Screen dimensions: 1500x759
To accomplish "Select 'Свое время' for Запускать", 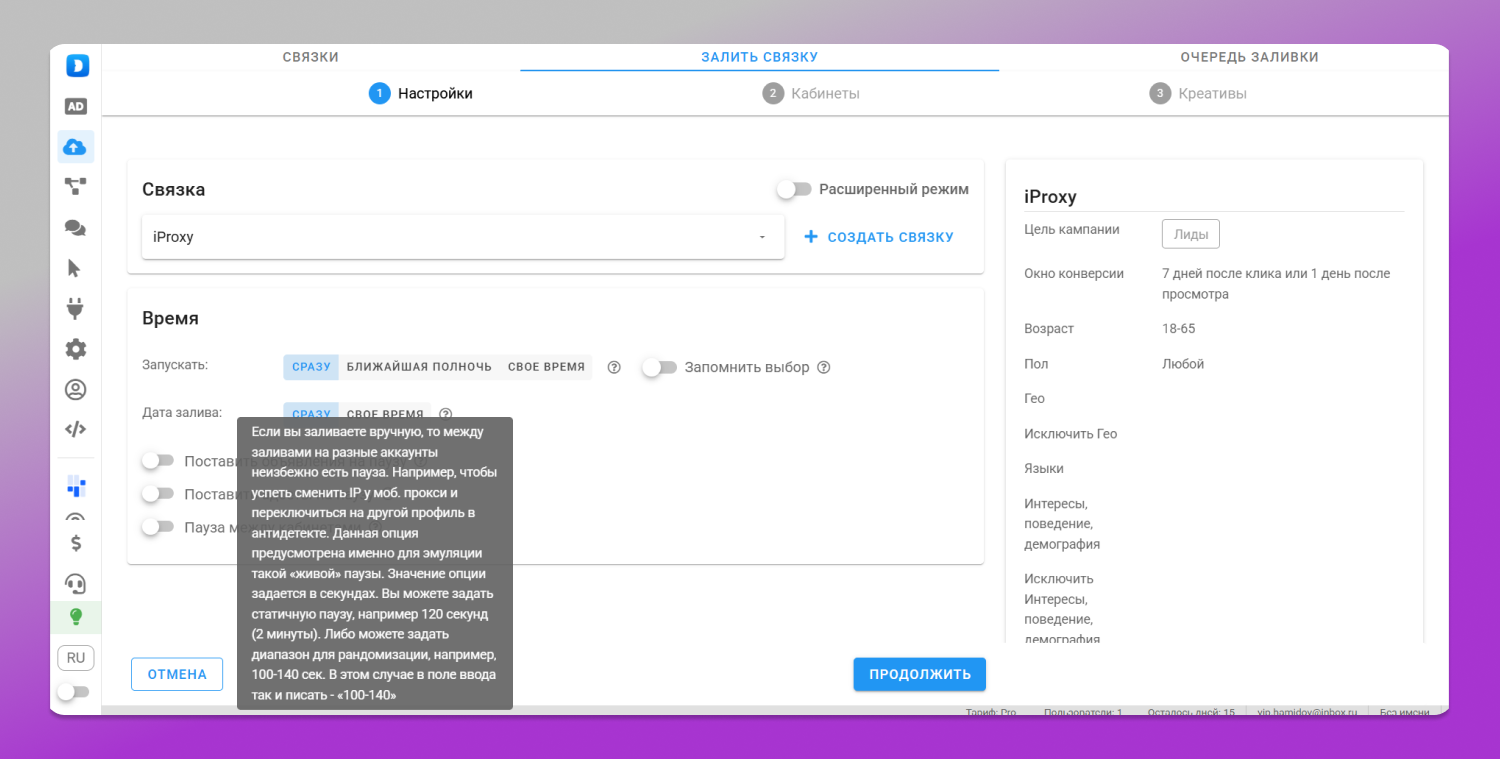I will pos(546,367).
